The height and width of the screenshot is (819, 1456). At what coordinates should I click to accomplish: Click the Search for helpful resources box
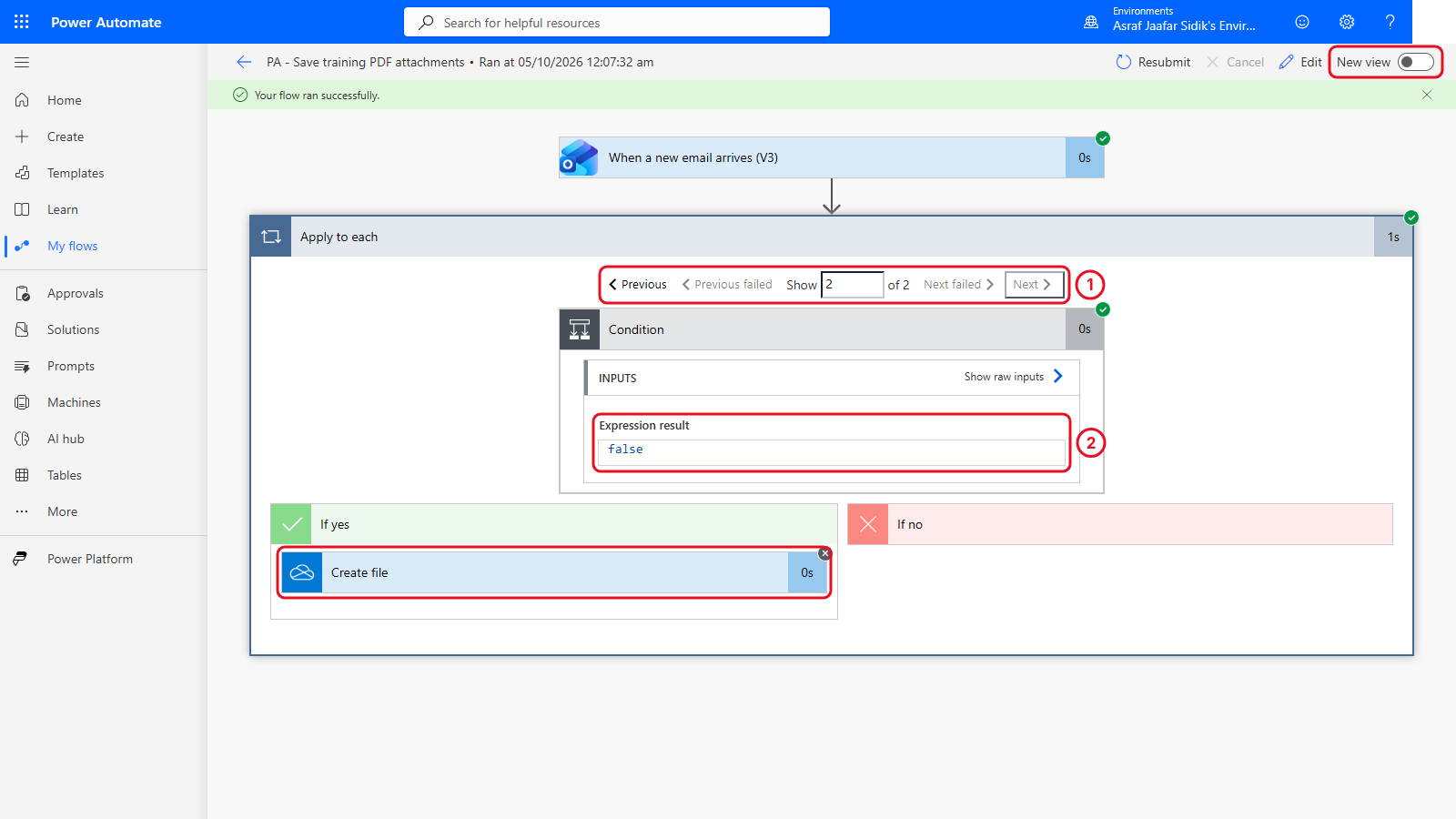pos(617,22)
